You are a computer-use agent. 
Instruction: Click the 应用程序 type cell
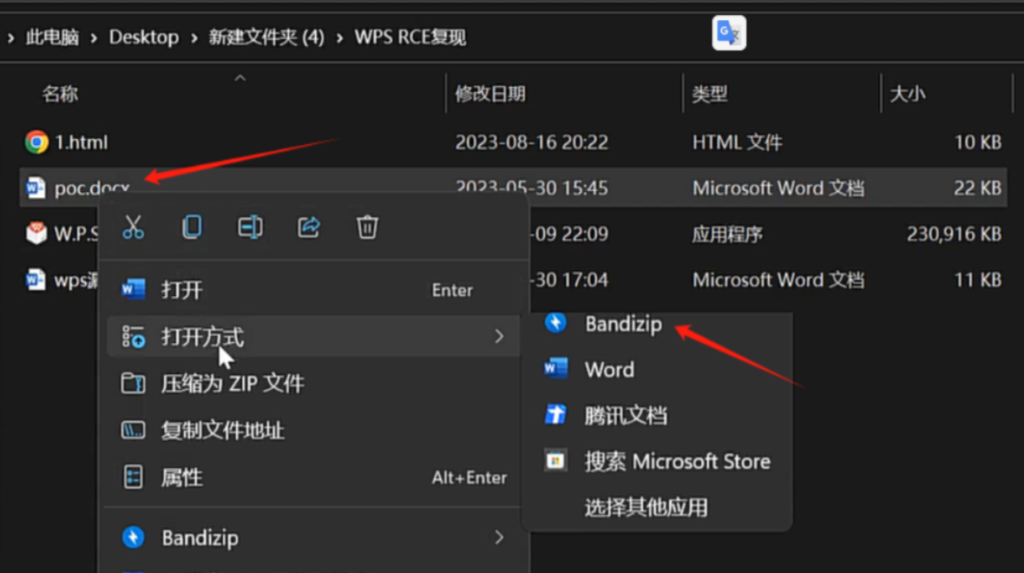728,234
